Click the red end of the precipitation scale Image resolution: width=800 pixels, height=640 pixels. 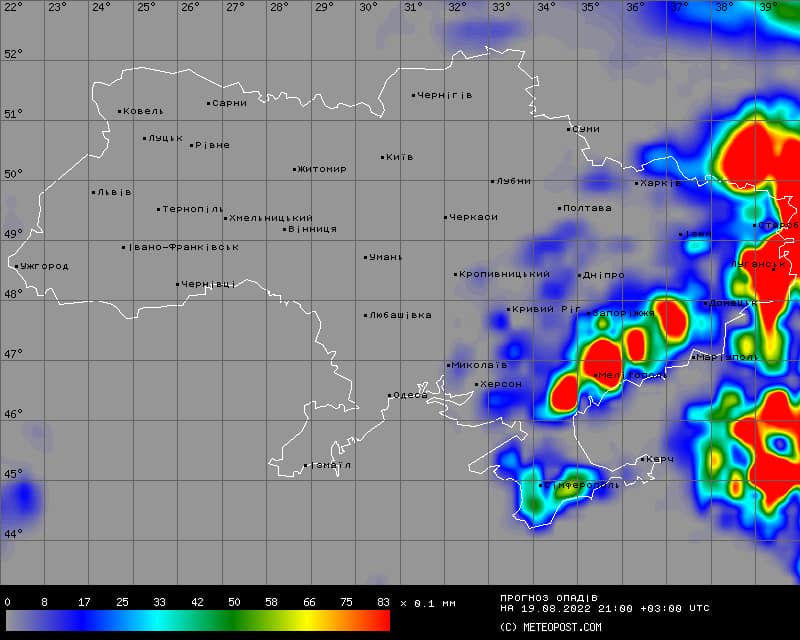tap(378, 620)
